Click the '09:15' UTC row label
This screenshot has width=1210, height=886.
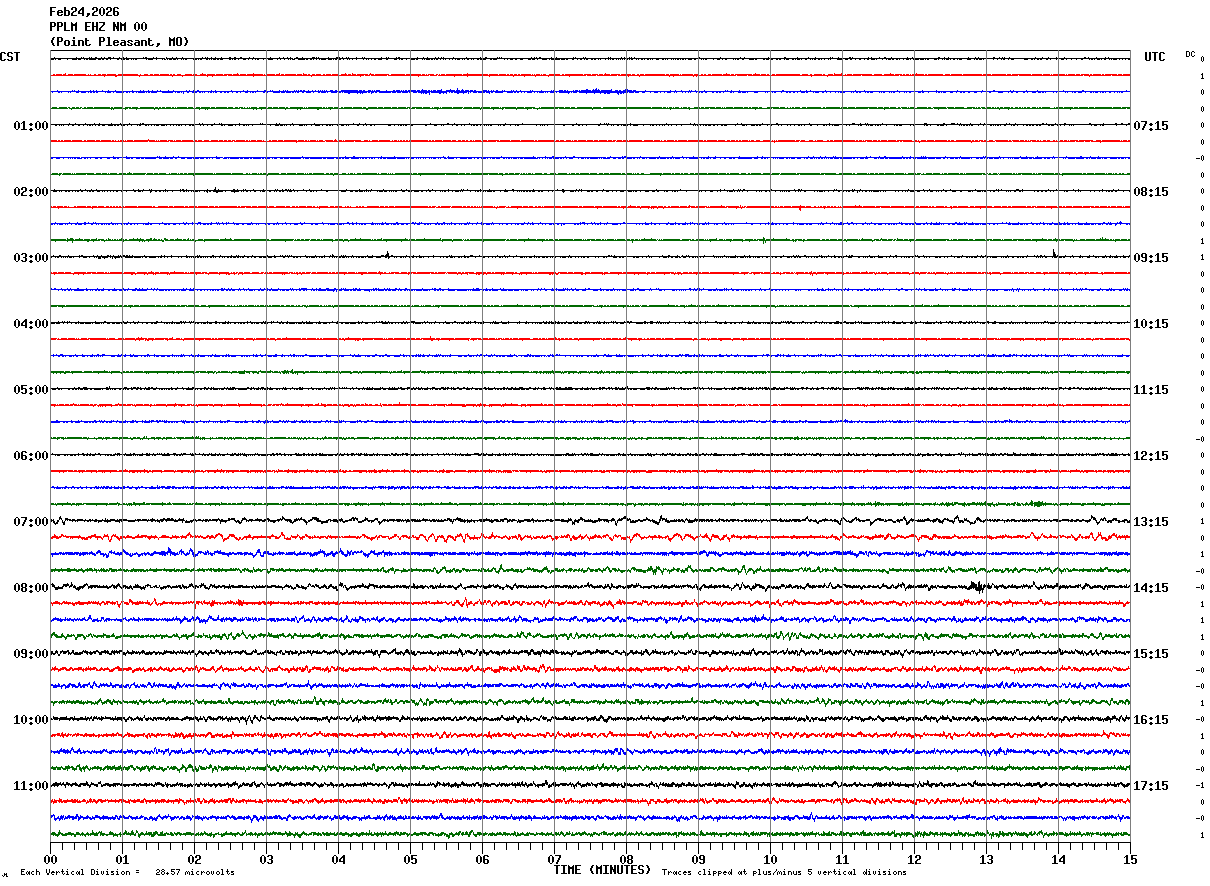pos(1151,258)
